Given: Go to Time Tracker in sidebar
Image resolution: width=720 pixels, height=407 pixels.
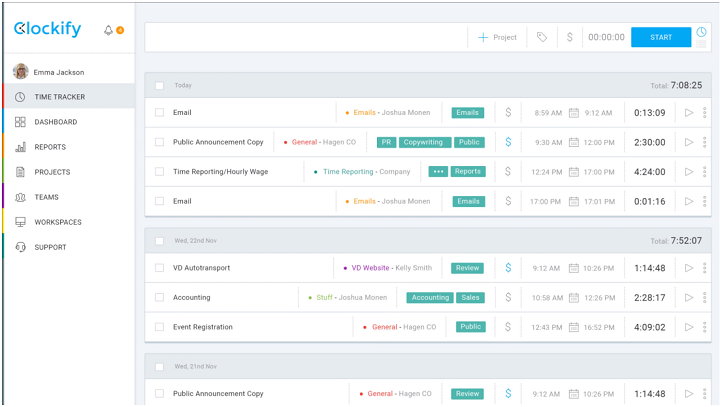Looking at the screenshot, I should tap(69, 96).
